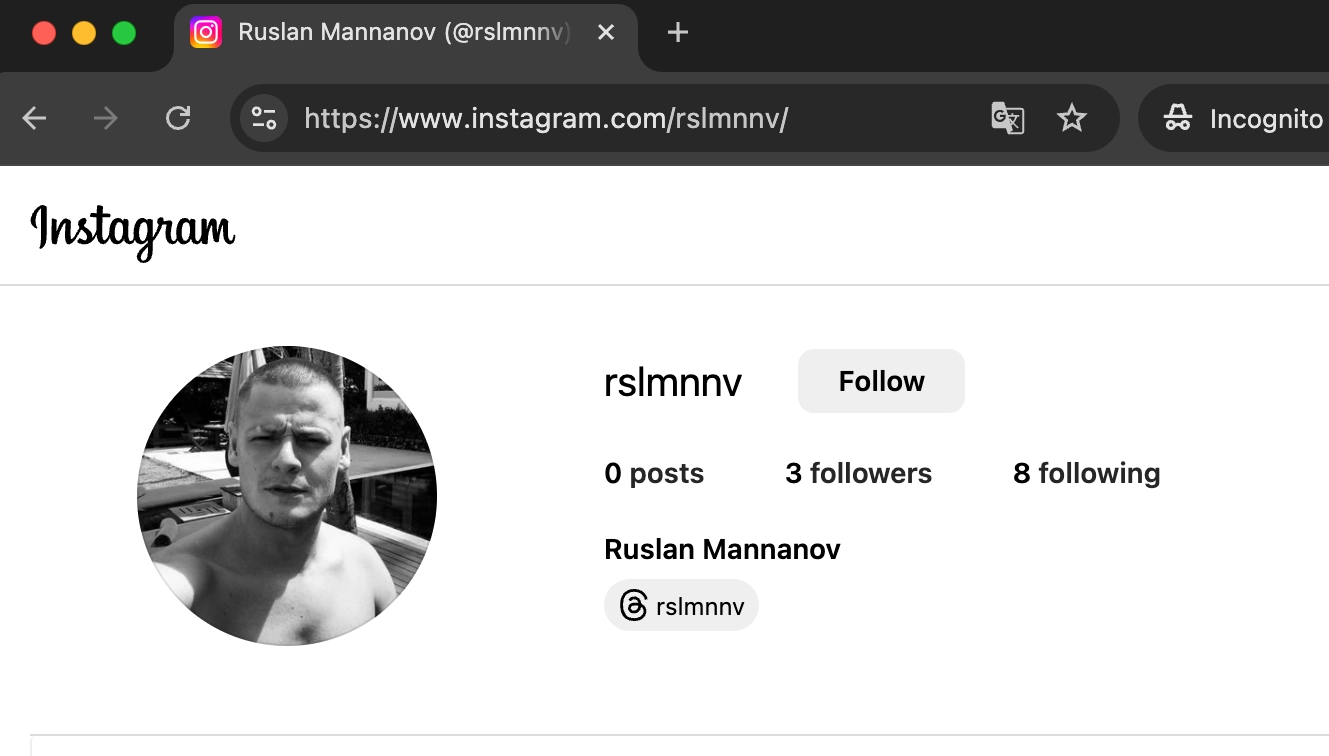Screen dimensions: 1329x756
Task: Bookmark this page with the star icon
Action: click(1072, 118)
